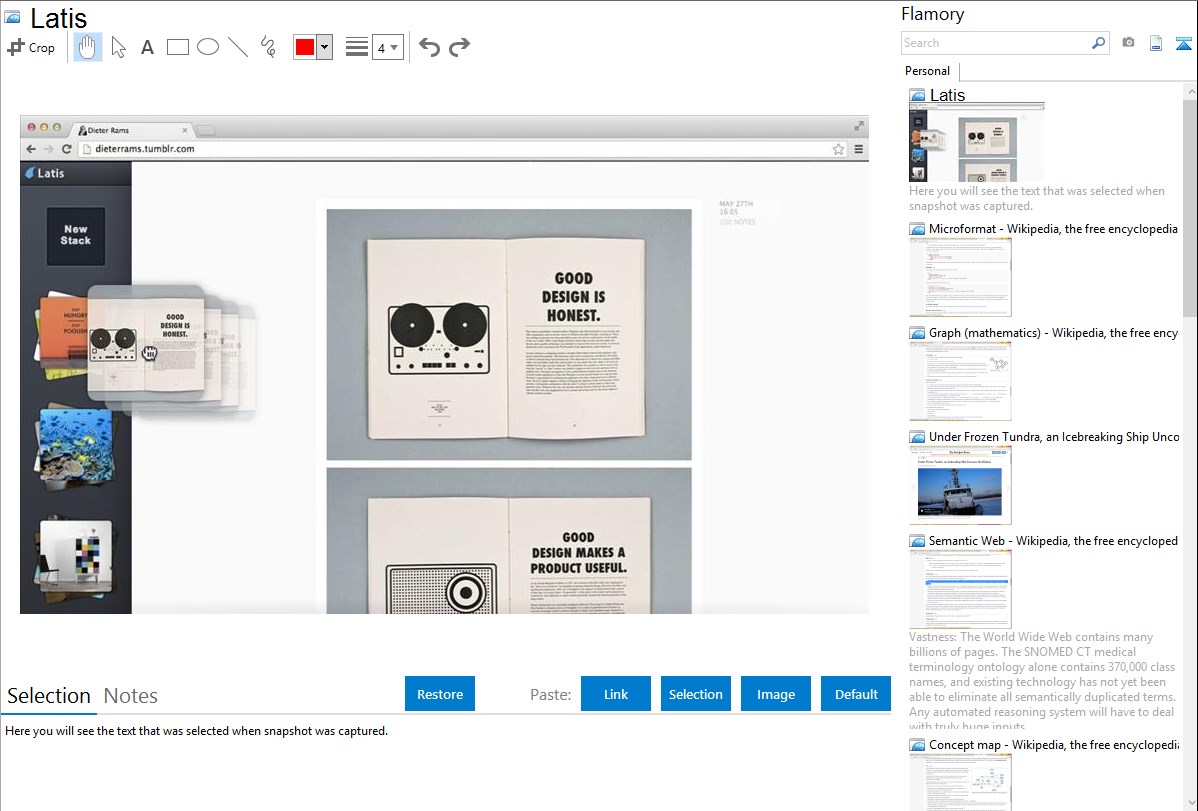1198x811 pixels.
Task: Click the red color swatch
Action: tap(304, 47)
